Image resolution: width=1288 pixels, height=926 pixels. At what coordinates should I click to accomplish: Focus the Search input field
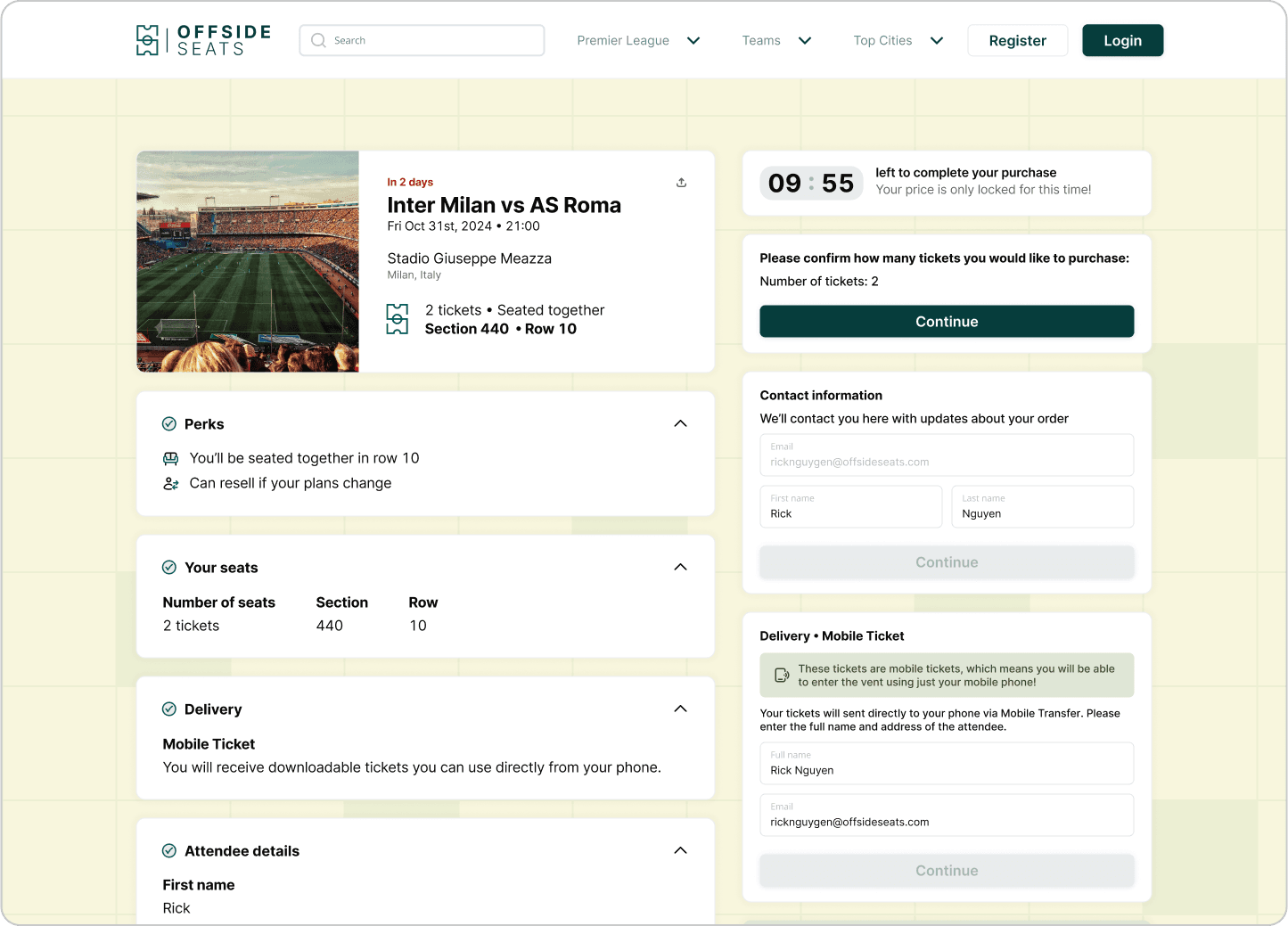point(422,40)
